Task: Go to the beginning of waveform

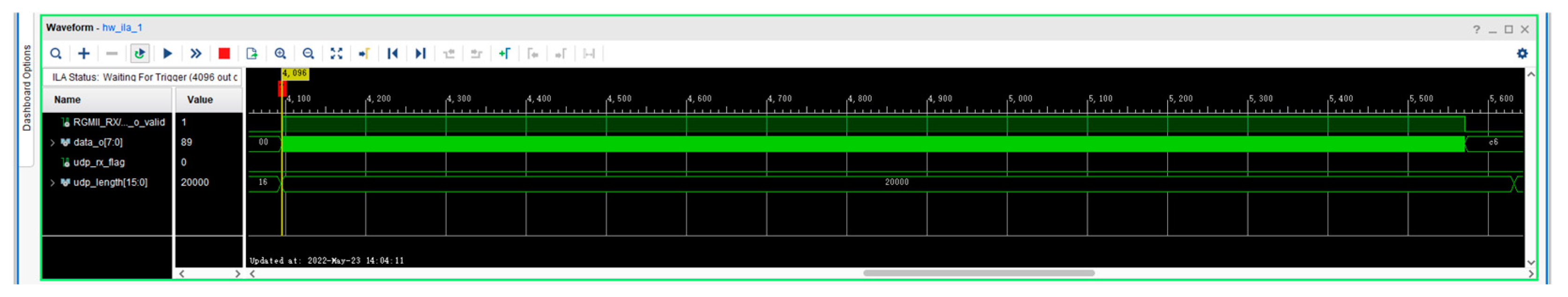Action: [x=392, y=53]
